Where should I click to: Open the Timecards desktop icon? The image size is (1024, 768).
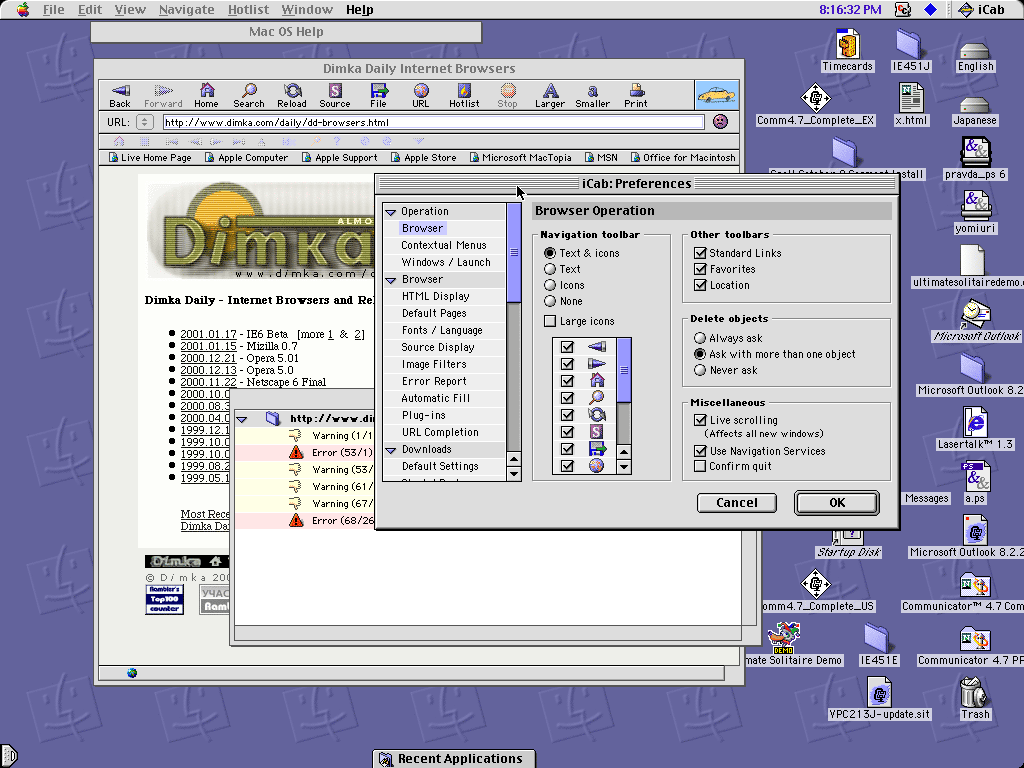[847, 50]
